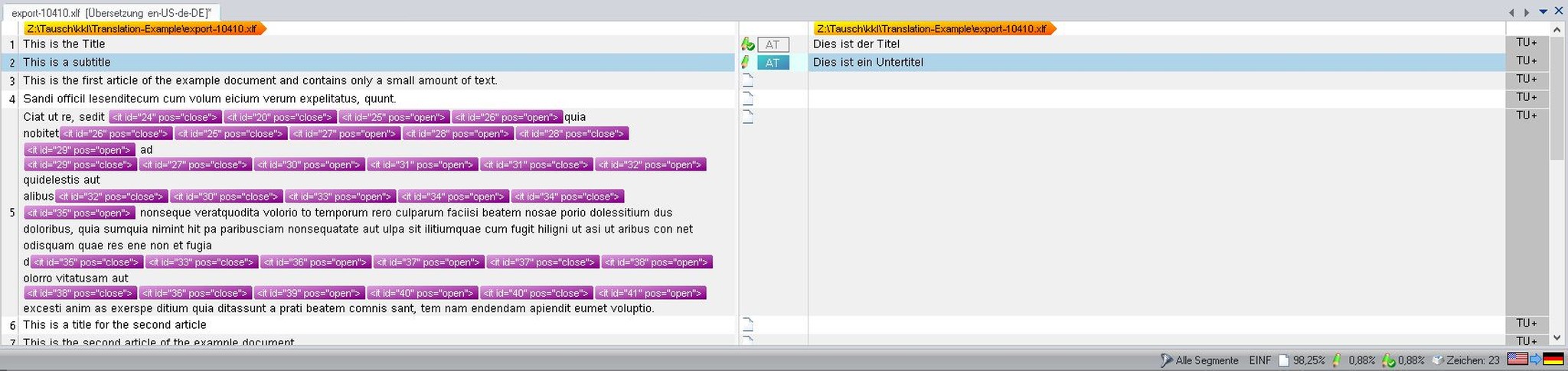Click the it id="24" pos="close" tag
This screenshot has width=1568, height=371.
[x=165, y=117]
